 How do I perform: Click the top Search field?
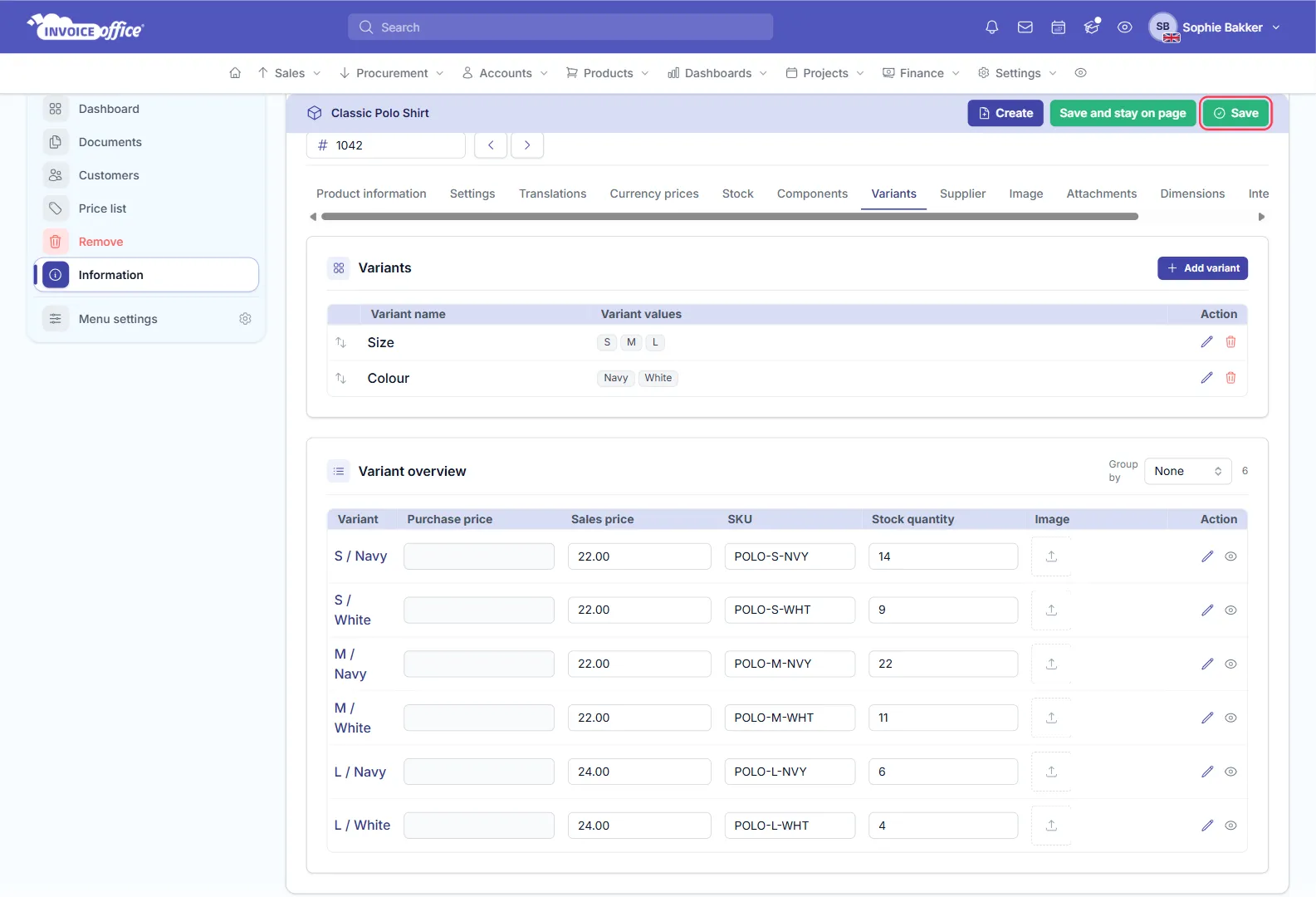(560, 27)
